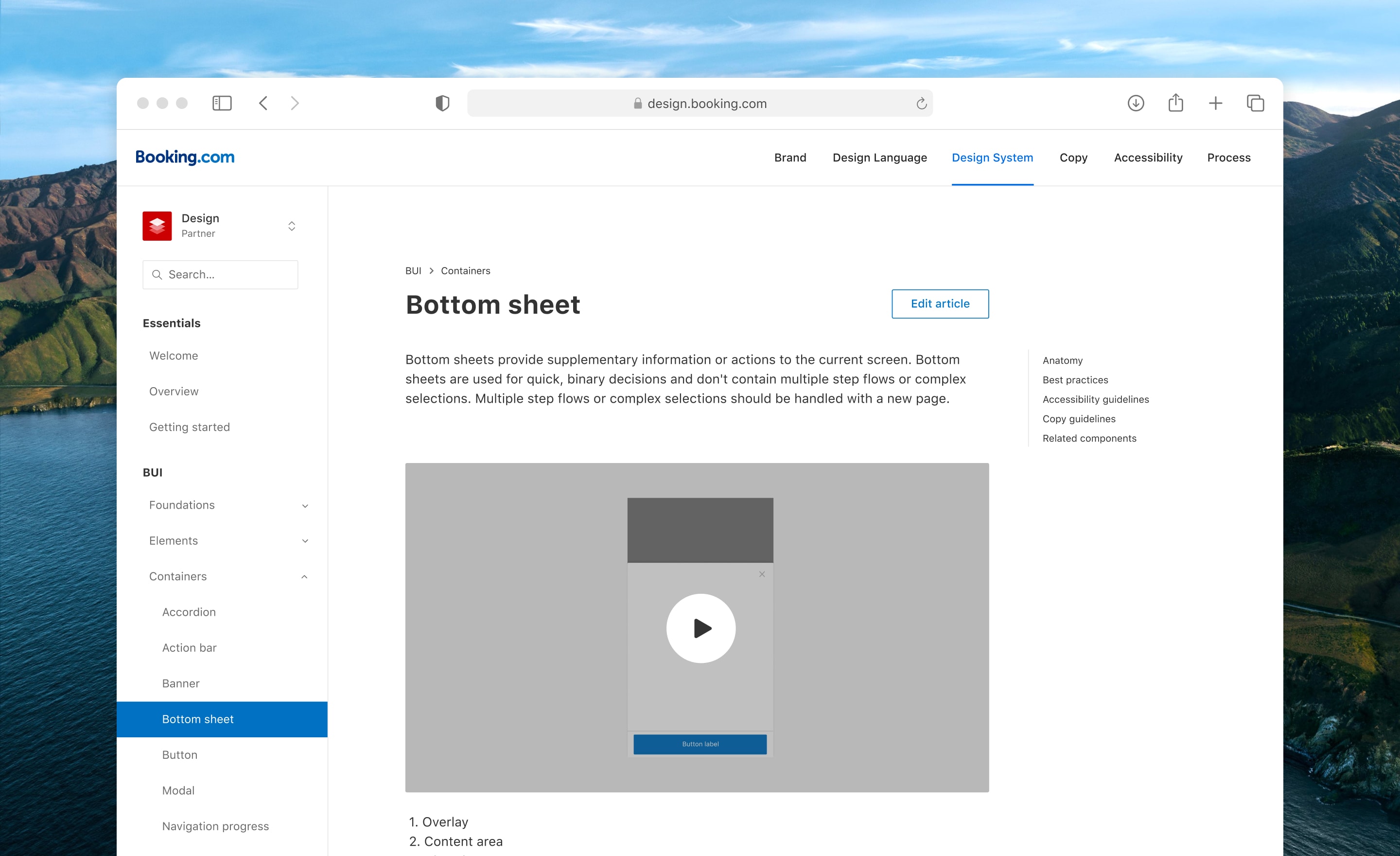
Task: Click the BUI sidebar heading
Action: (152, 472)
